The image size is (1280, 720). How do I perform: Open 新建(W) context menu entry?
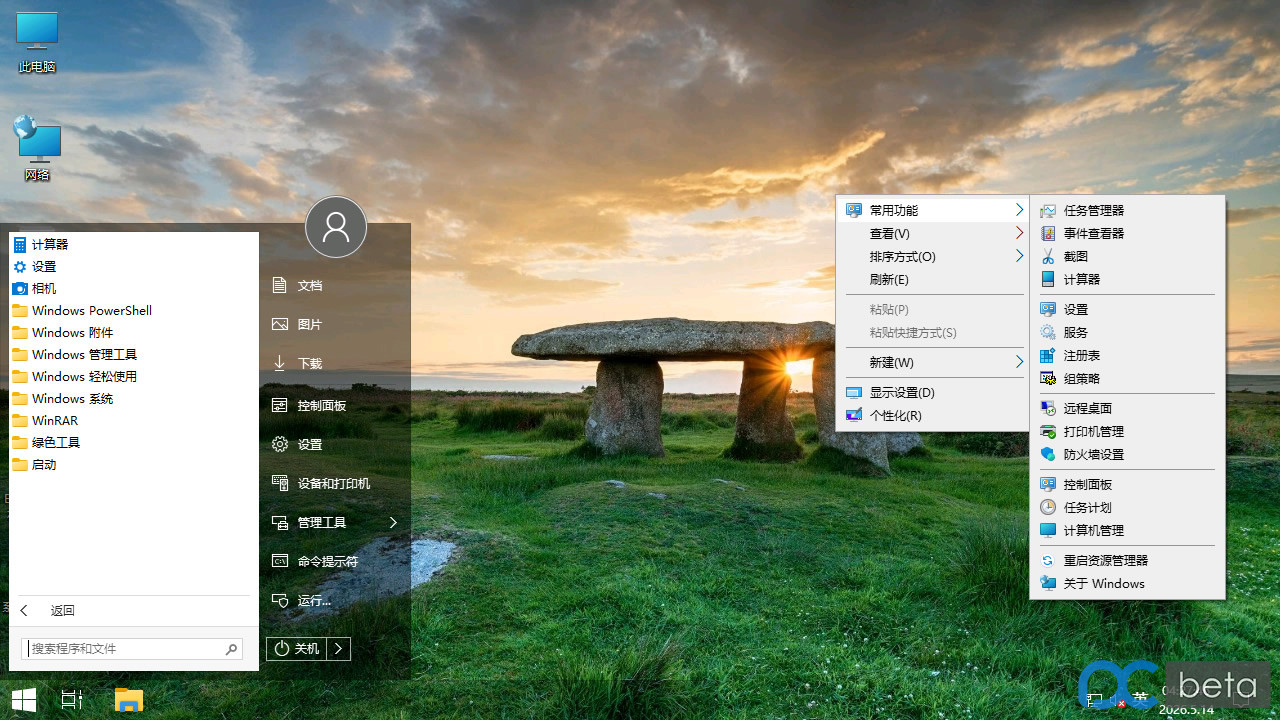[x=933, y=362]
